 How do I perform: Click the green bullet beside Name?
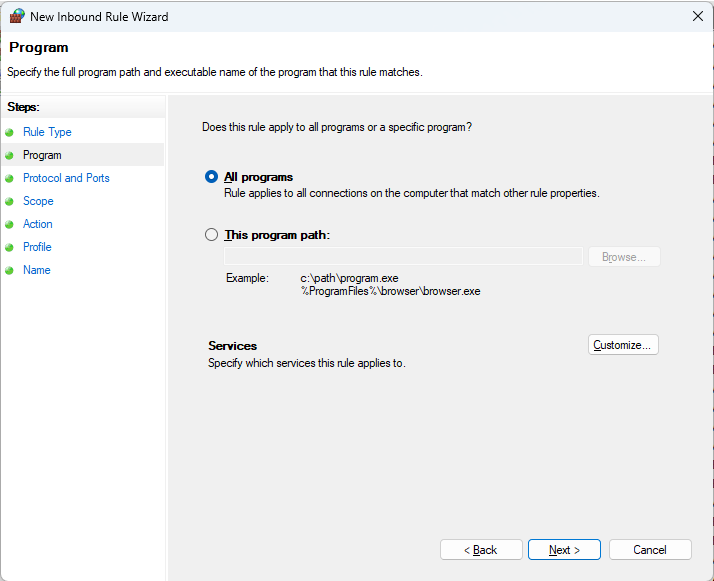click(x=10, y=270)
